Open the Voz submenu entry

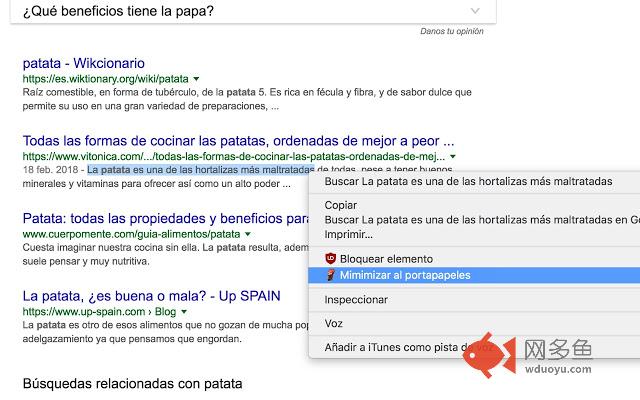pyautogui.click(x=474, y=324)
